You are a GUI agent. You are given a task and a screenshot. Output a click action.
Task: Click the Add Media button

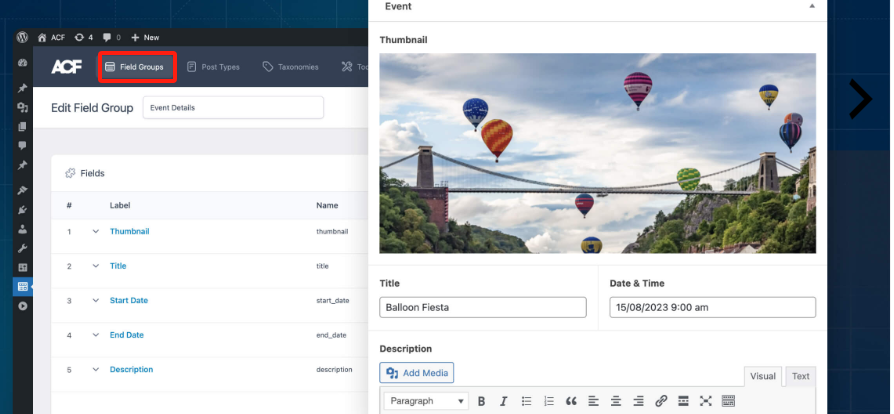coord(417,373)
